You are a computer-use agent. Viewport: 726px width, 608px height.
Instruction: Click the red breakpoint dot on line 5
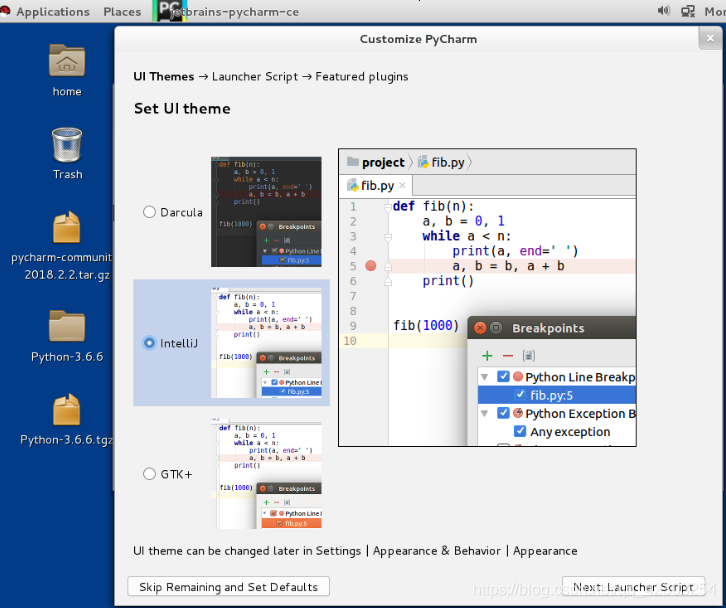click(370, 266)
